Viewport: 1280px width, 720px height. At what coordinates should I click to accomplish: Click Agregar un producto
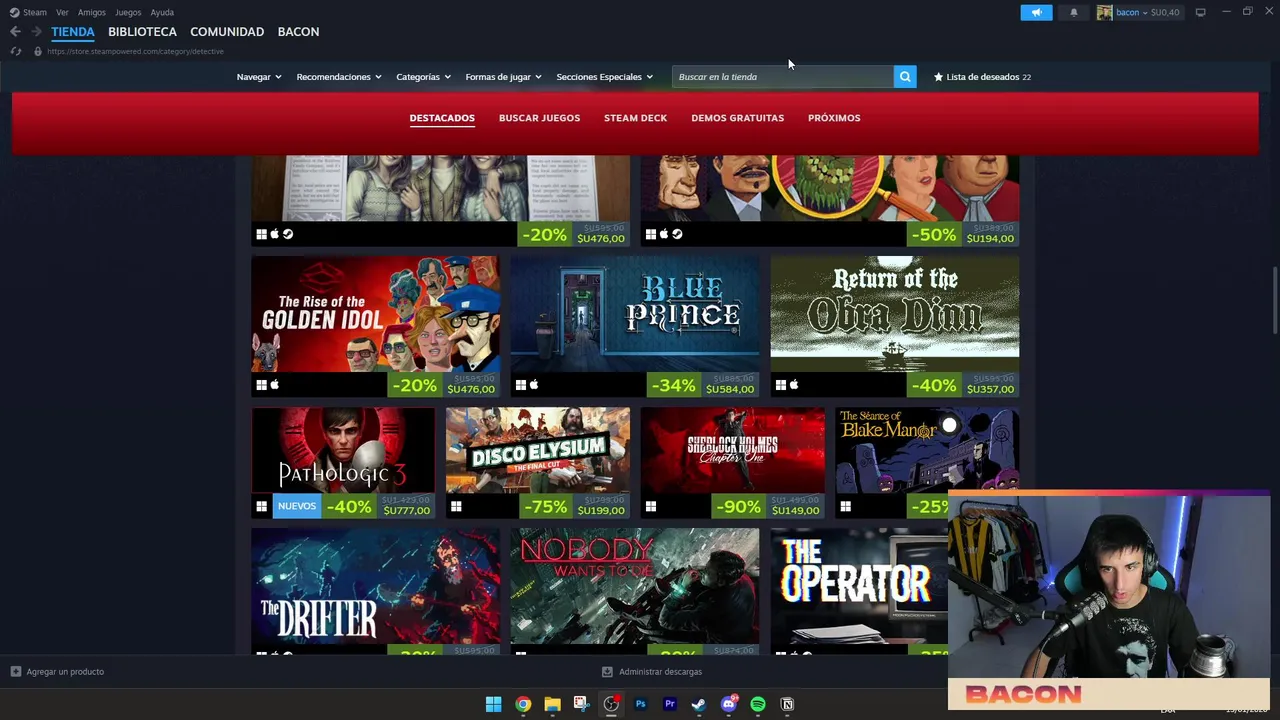(65, 672)
